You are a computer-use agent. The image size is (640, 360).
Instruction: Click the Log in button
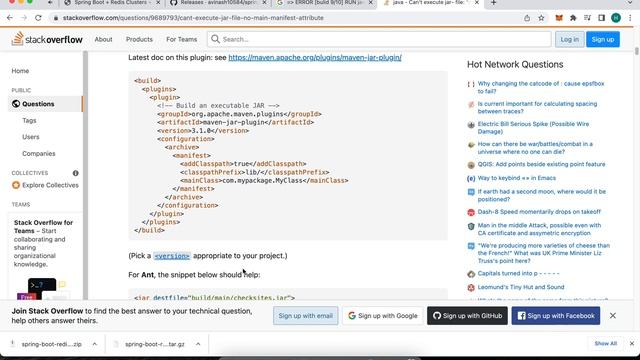click(x=569, y=39)
